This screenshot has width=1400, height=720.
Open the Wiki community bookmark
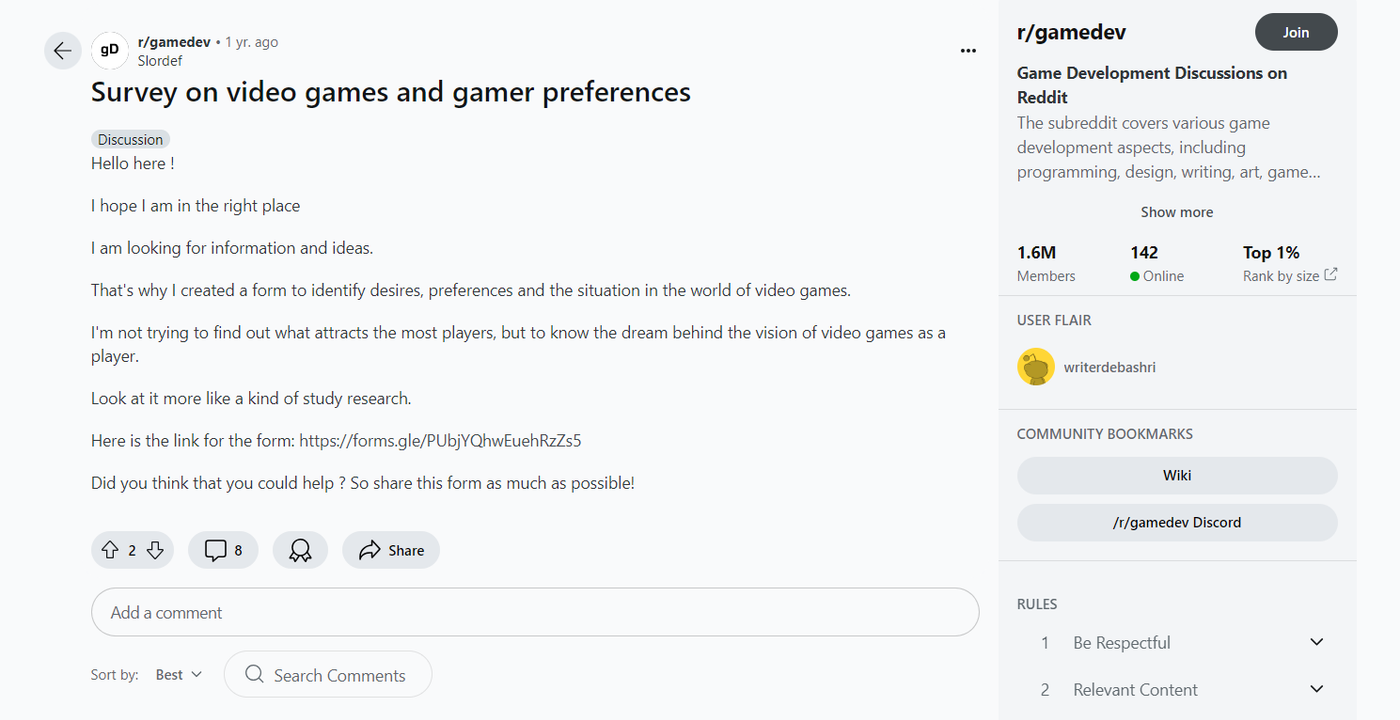coord(1177,475)
